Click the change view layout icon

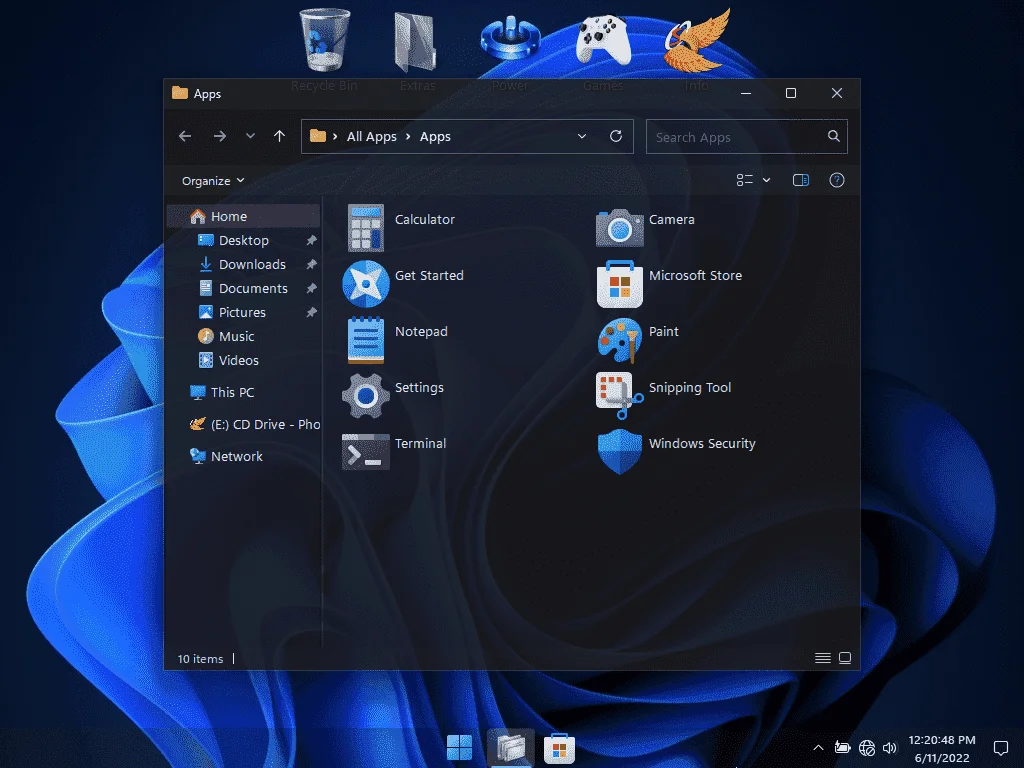tap(744, 180)
